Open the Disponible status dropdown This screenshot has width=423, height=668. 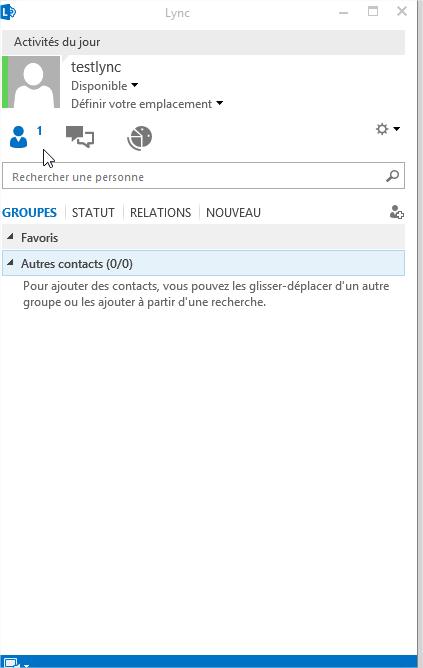pyautogui.click(x=104, y=86)
